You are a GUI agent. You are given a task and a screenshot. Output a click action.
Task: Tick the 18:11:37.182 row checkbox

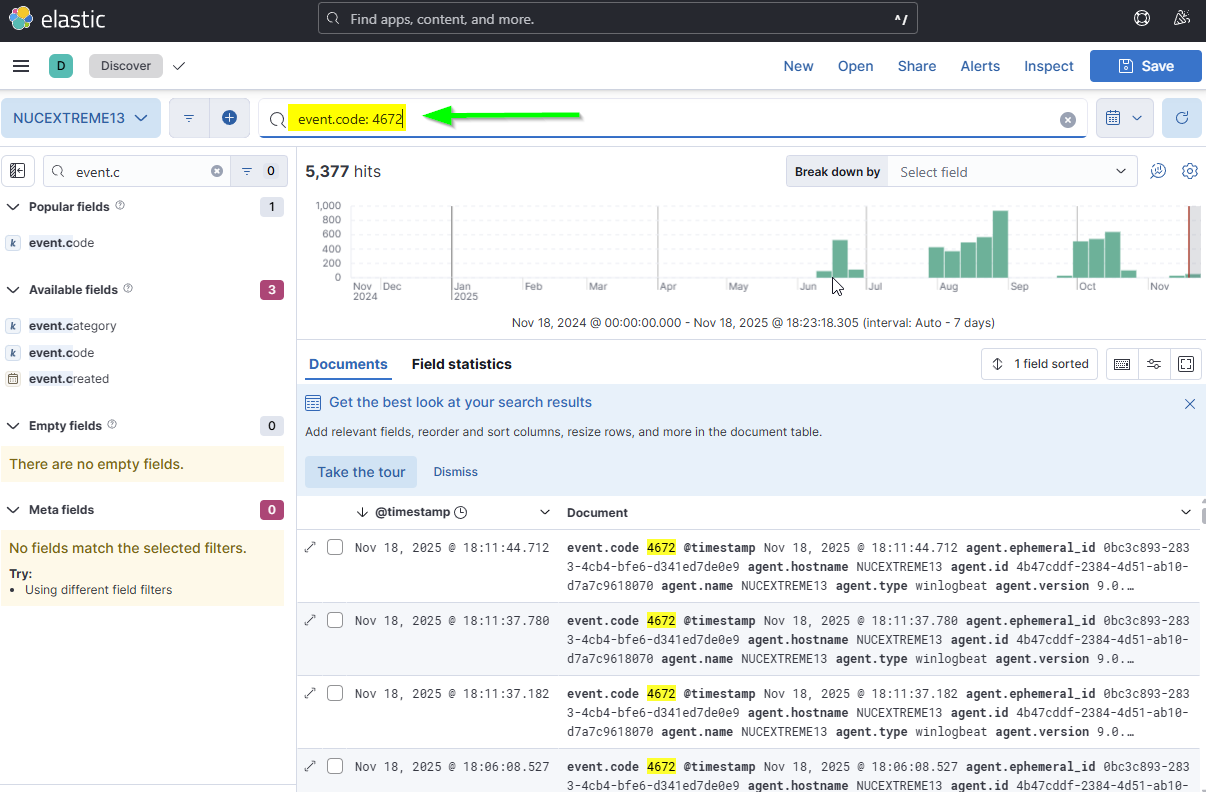335,693
